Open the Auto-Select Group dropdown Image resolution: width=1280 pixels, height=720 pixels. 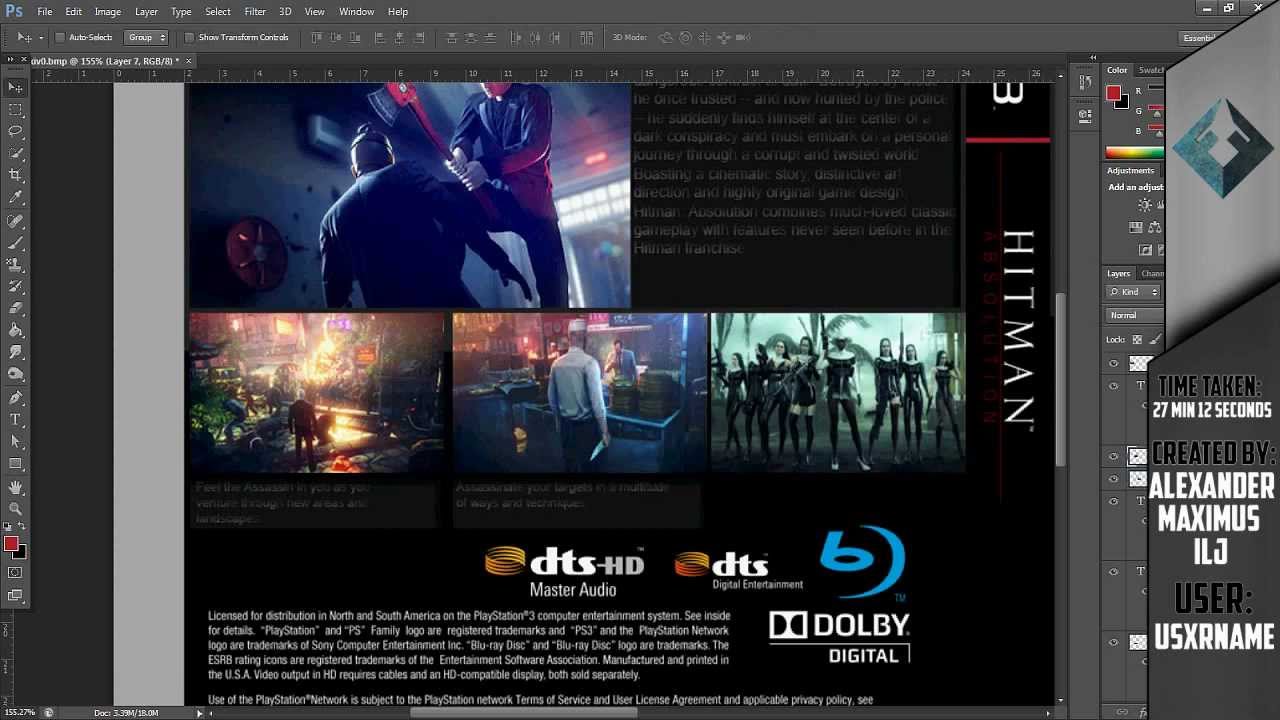click(146, 37)
